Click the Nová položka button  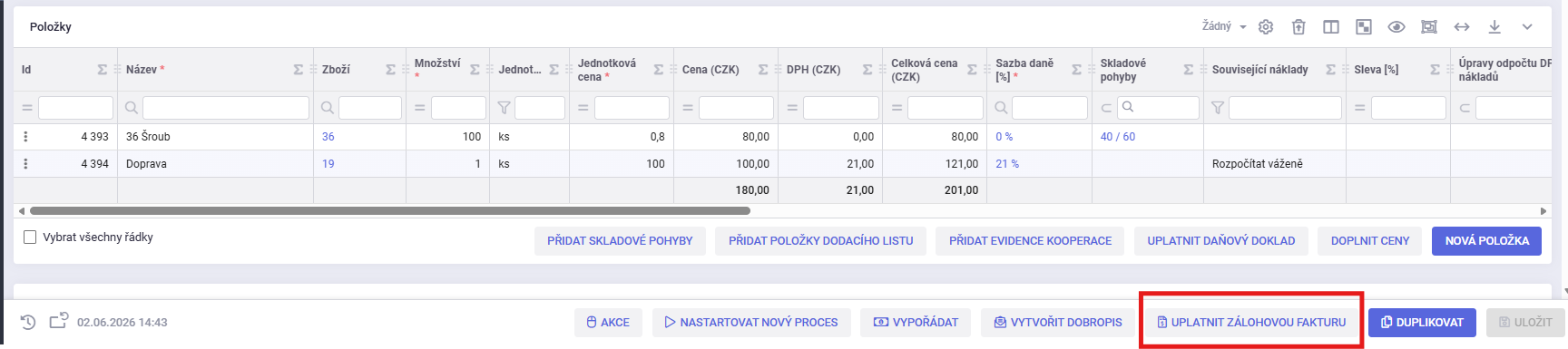point(1486,241)
